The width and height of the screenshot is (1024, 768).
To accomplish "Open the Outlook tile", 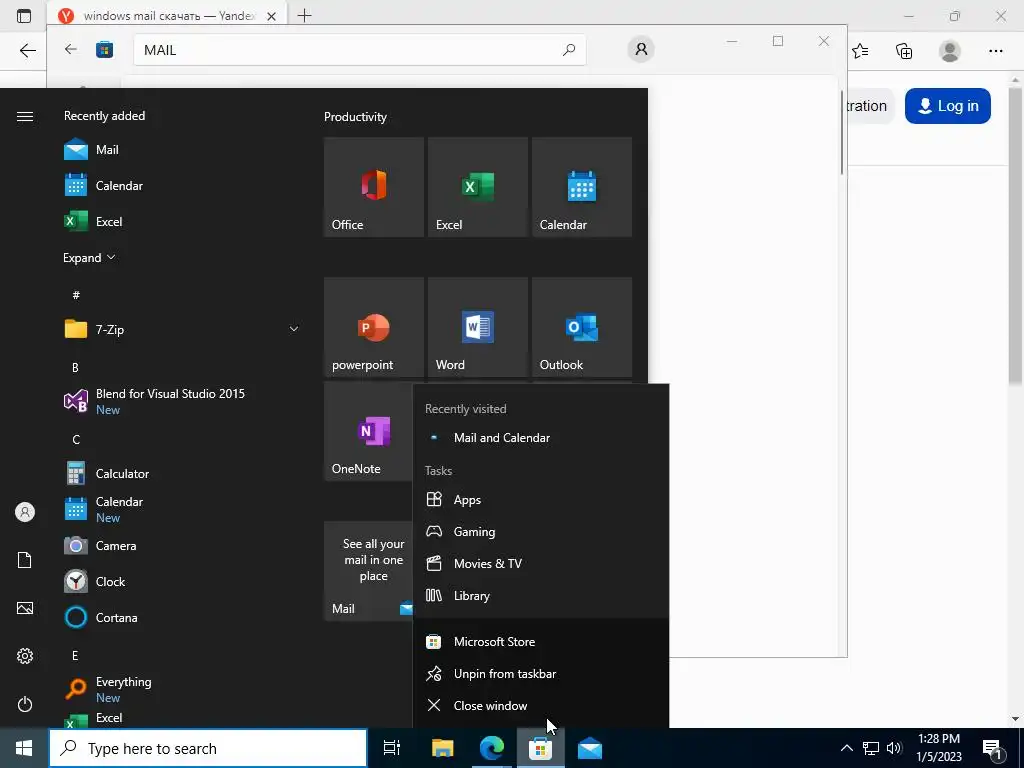I will (581, 327).
